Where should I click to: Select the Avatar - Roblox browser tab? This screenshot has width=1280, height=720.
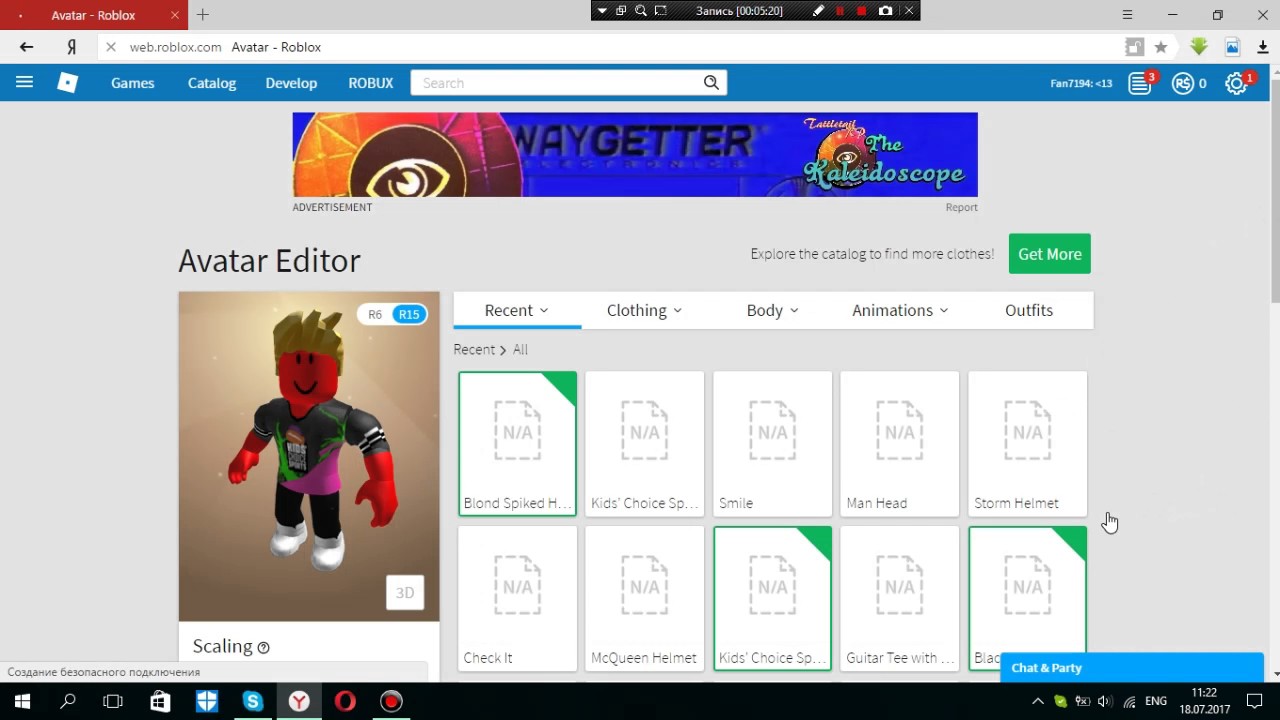click(92, 15)
